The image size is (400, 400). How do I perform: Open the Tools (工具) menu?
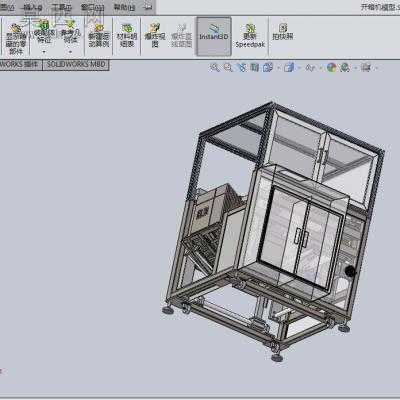pyautogui.click(x=62, y=7)
